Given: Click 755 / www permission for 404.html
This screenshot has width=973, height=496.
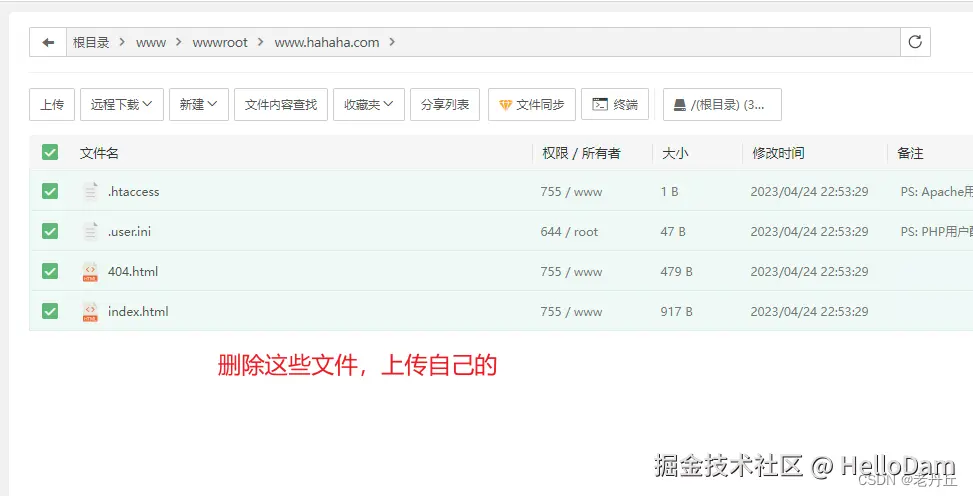Looking at the screenshot, I should [571, 271].
